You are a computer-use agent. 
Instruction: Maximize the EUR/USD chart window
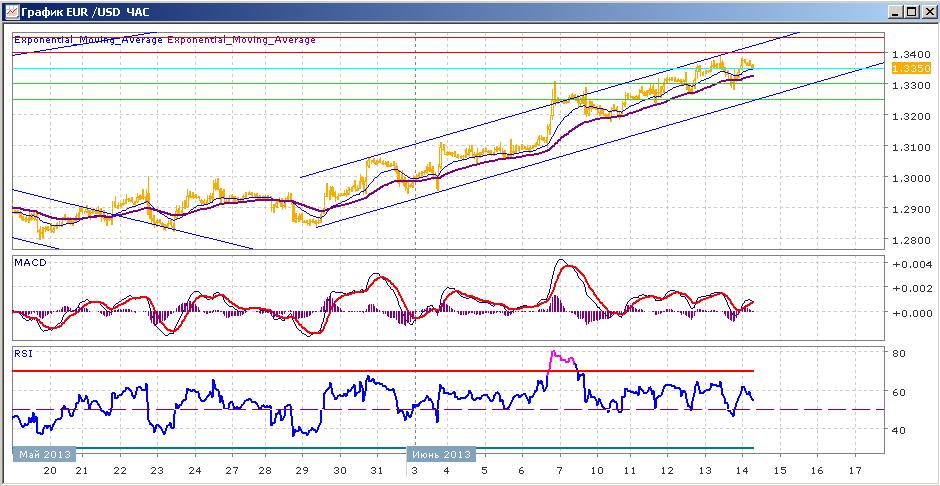coord(911,11)
